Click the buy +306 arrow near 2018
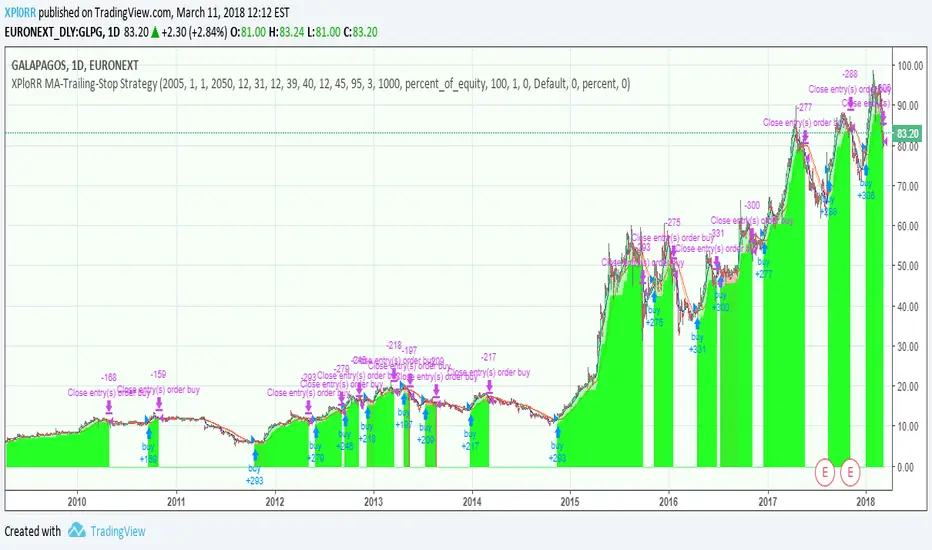932x550 pixels. [866, 171]
